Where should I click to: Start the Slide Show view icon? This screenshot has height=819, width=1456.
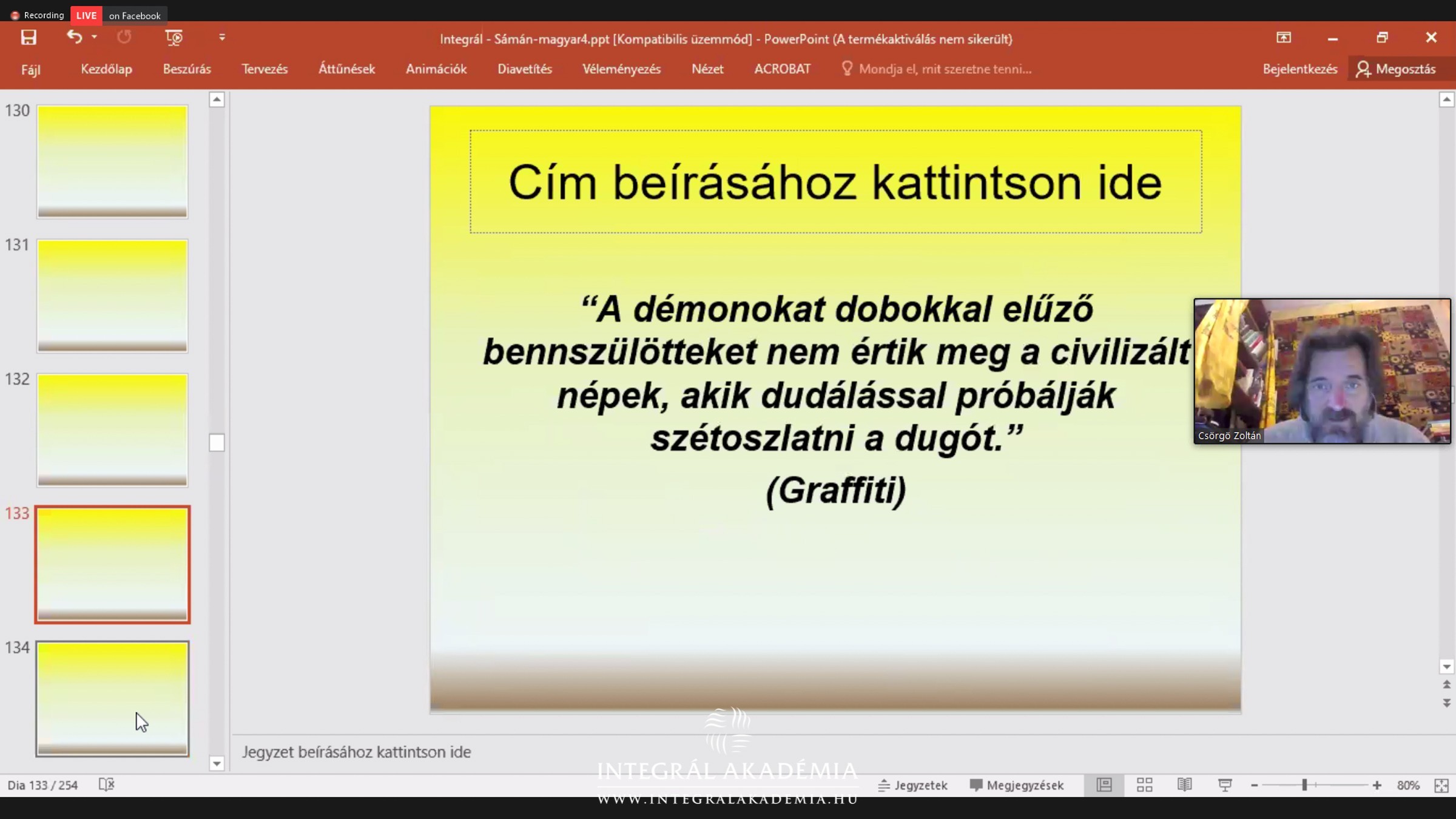[1225, 785]
